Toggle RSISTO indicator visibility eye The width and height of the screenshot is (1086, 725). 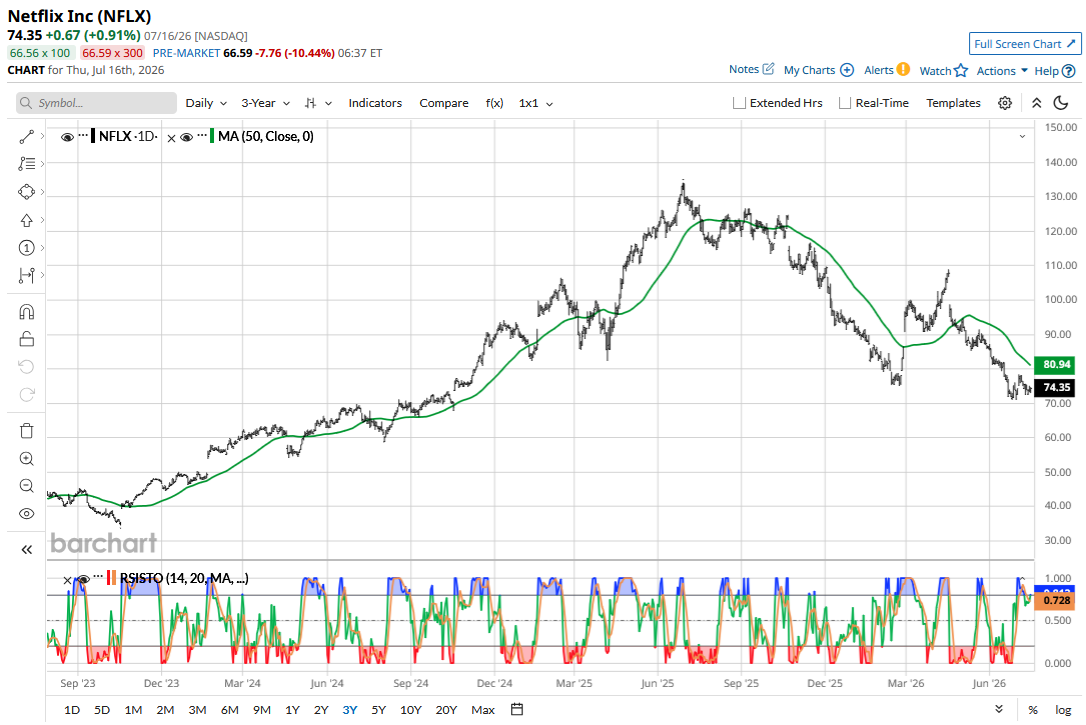coord(83,579)
